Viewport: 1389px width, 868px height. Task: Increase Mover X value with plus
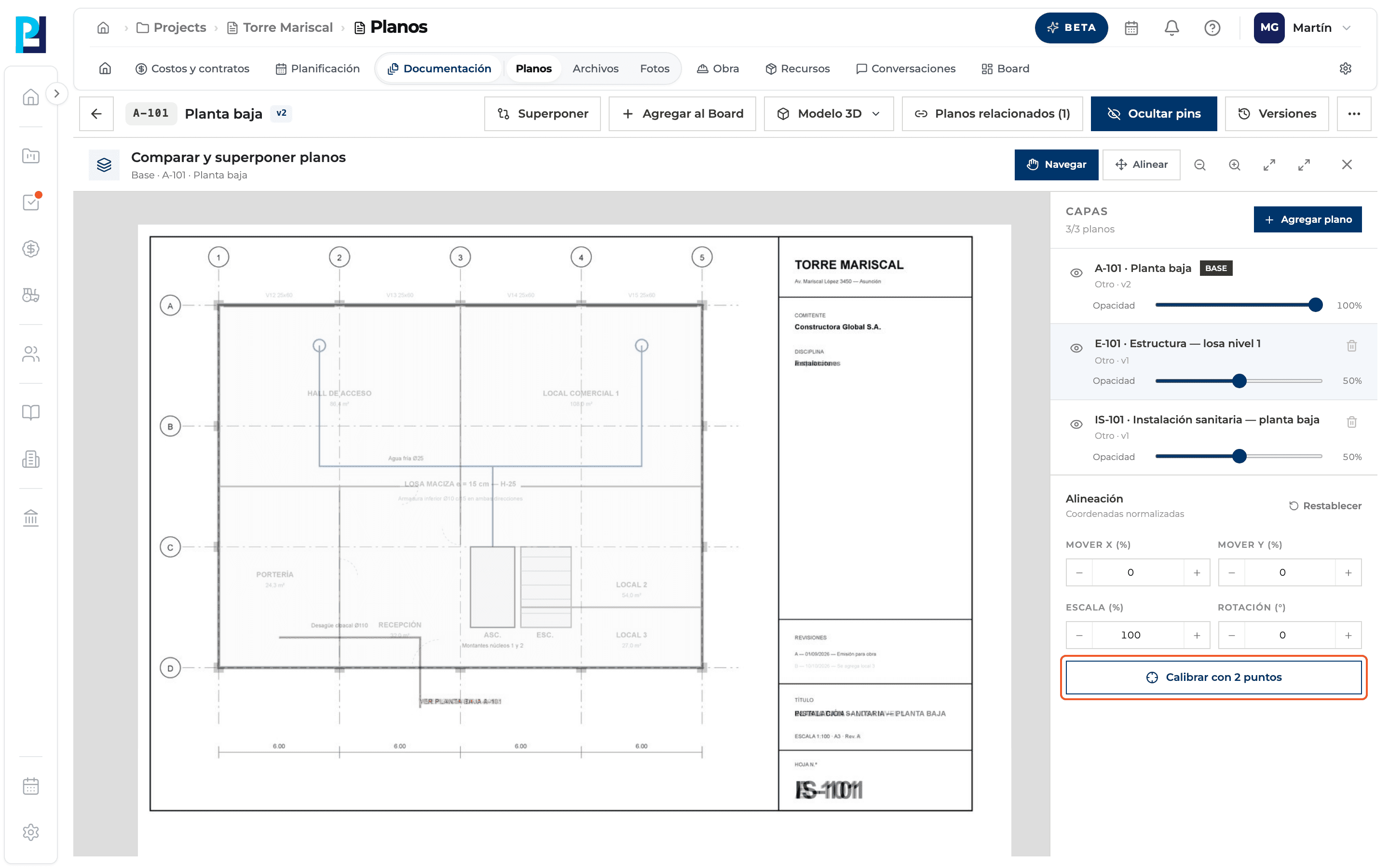(1197, 572)
